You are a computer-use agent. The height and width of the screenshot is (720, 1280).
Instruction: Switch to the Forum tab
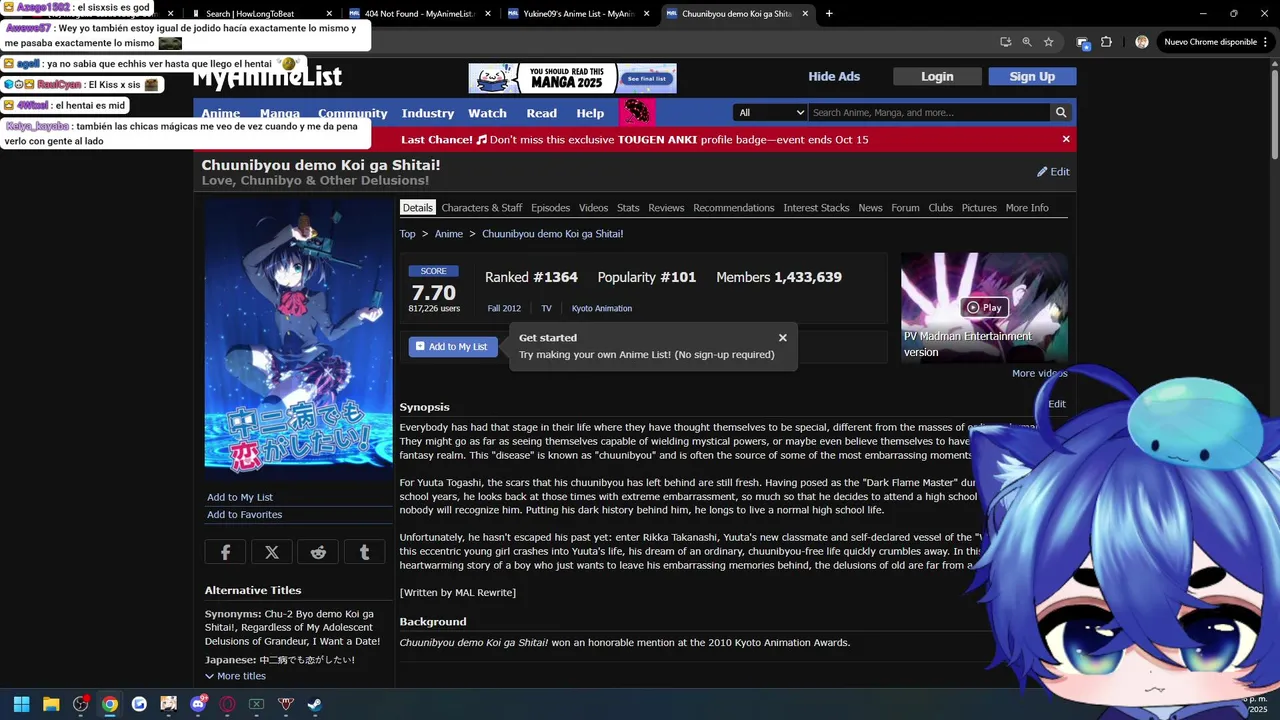(905, 208)
